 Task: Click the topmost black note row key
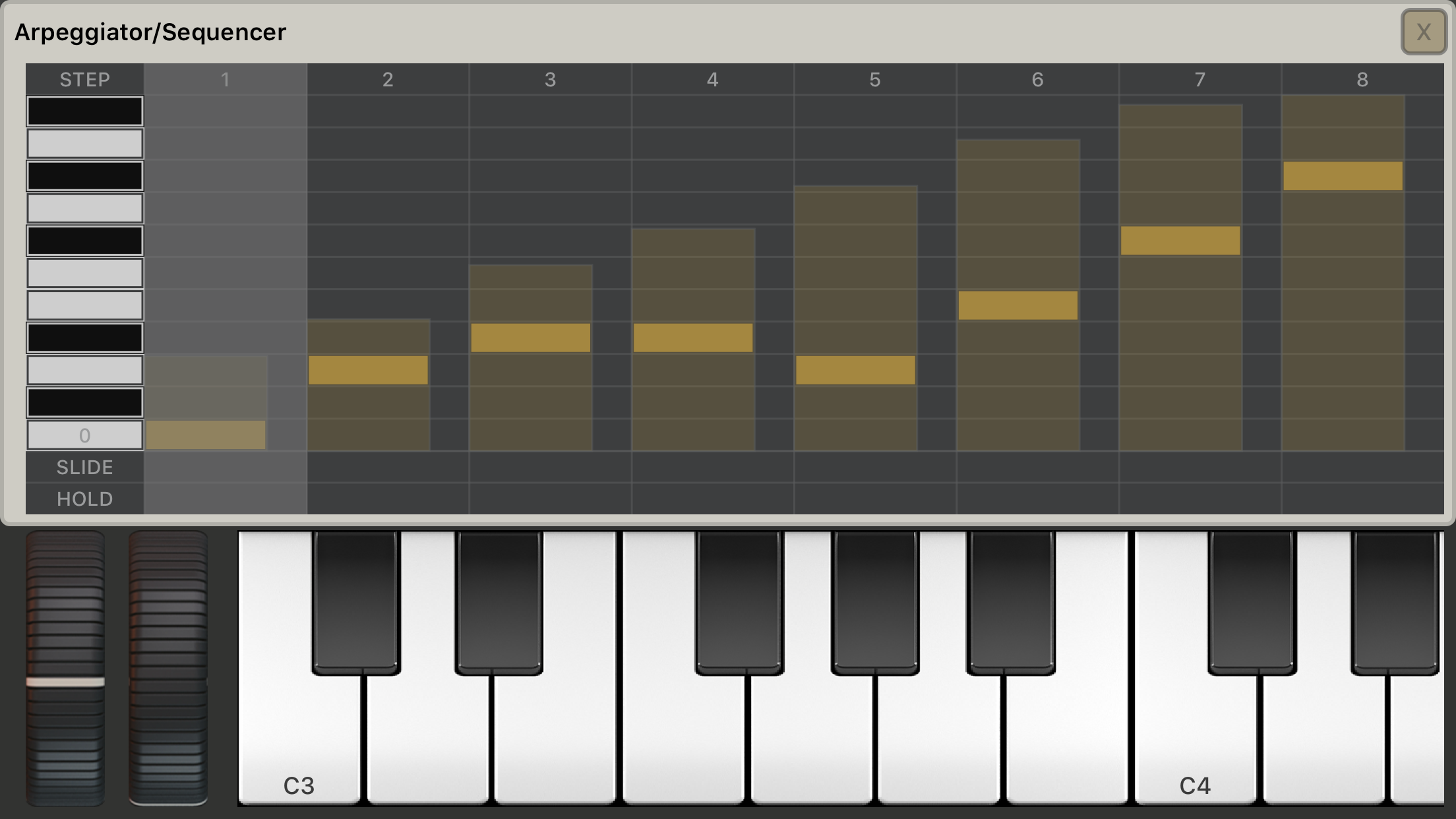[x=85, y=111]
